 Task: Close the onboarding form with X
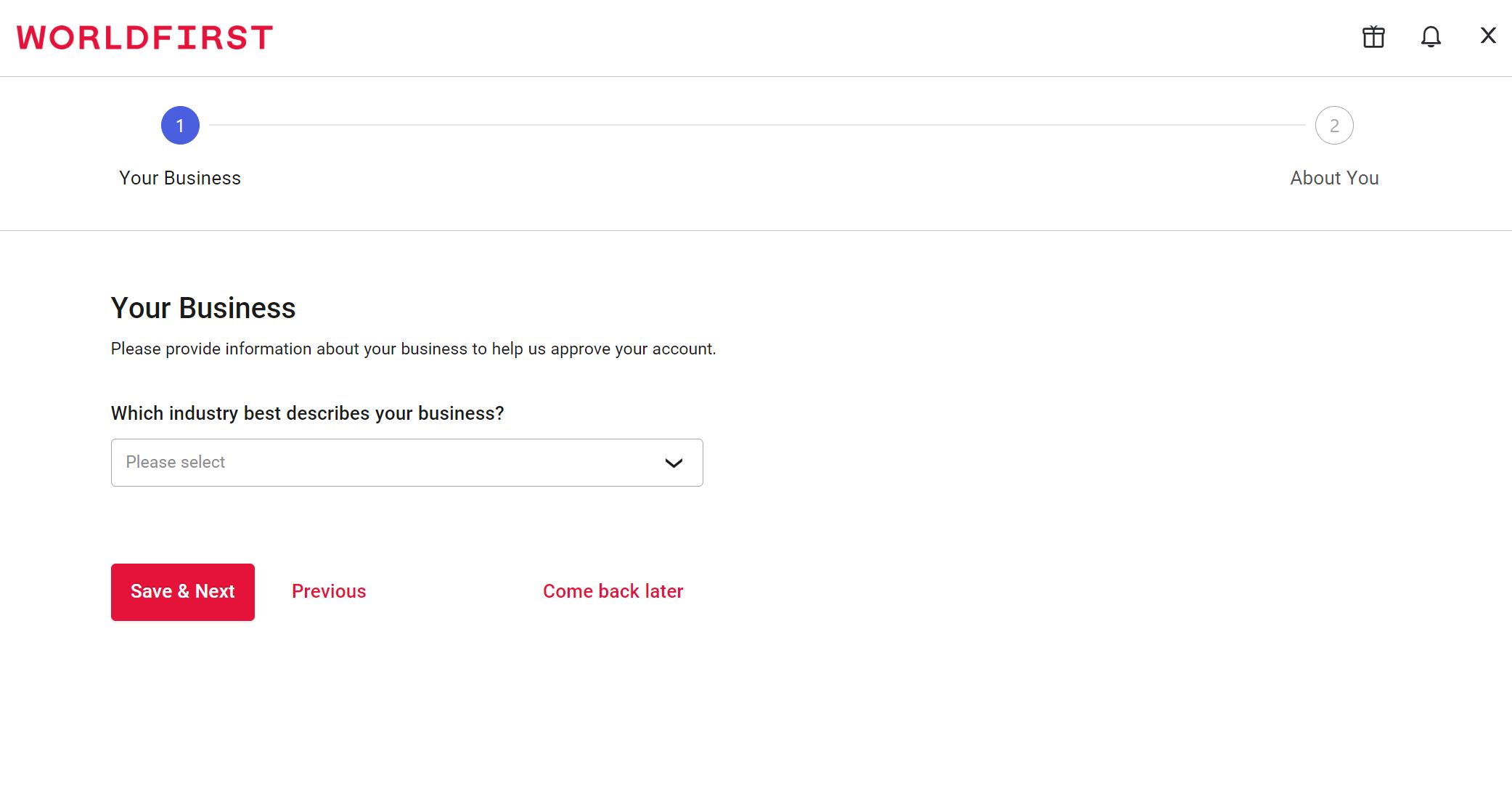point(1487,36)
